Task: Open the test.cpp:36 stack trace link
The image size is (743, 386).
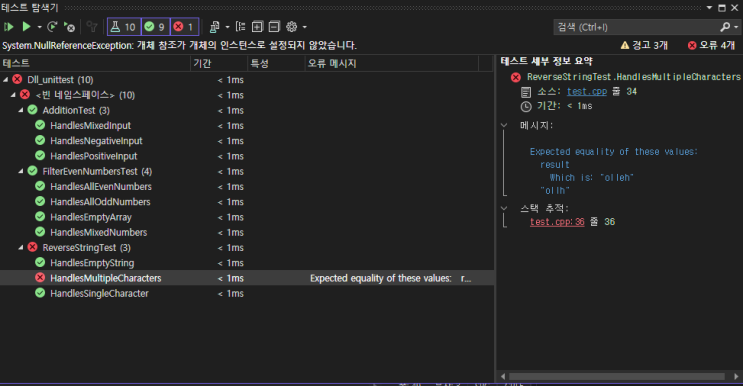Action: point(557,222)
